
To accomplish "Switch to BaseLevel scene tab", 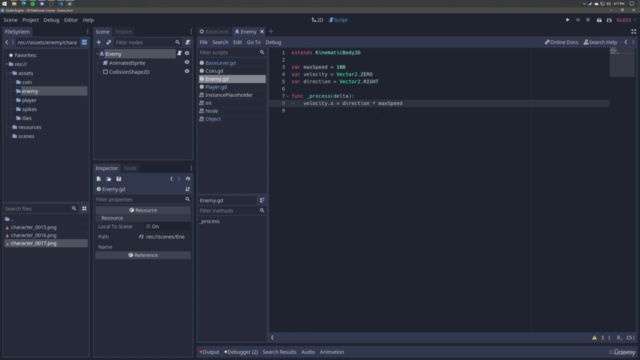I will (x=214, y=32).
